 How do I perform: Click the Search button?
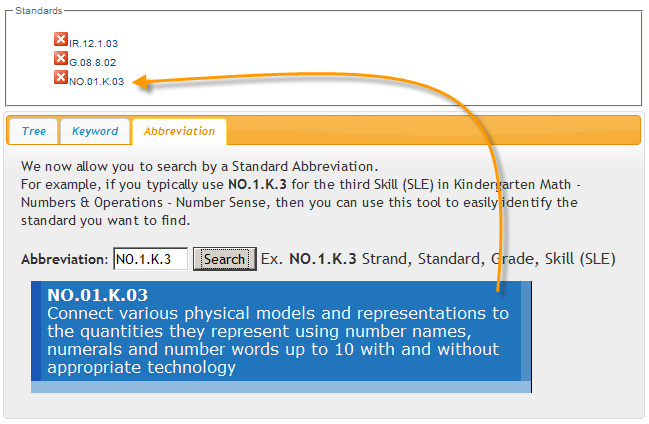pos(225,259)
